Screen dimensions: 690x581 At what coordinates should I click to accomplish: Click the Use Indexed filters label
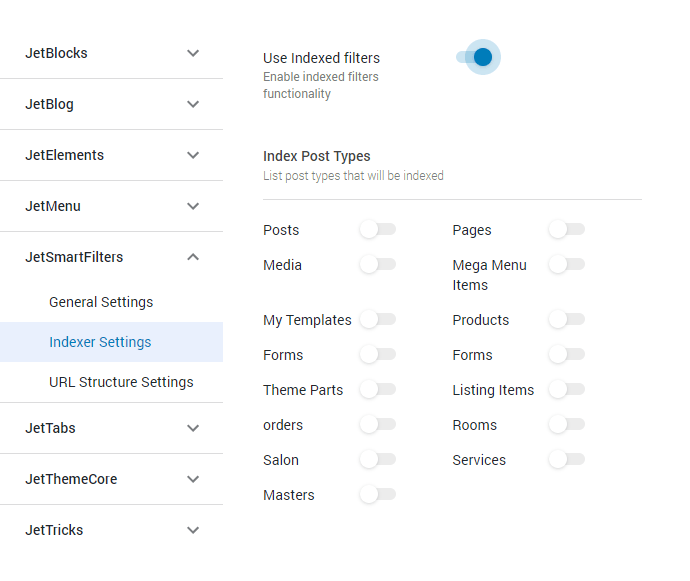tap(321, 58)
